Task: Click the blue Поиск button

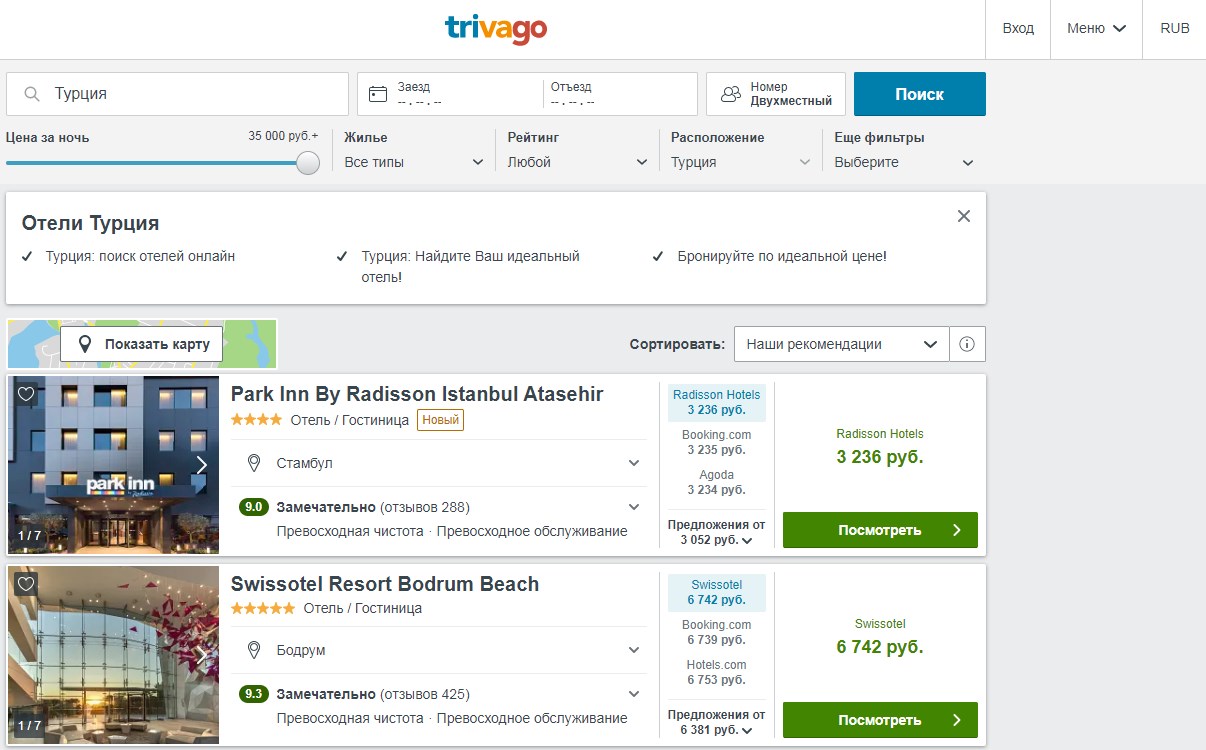Action: pyautogui.click(x=920, y=94)
